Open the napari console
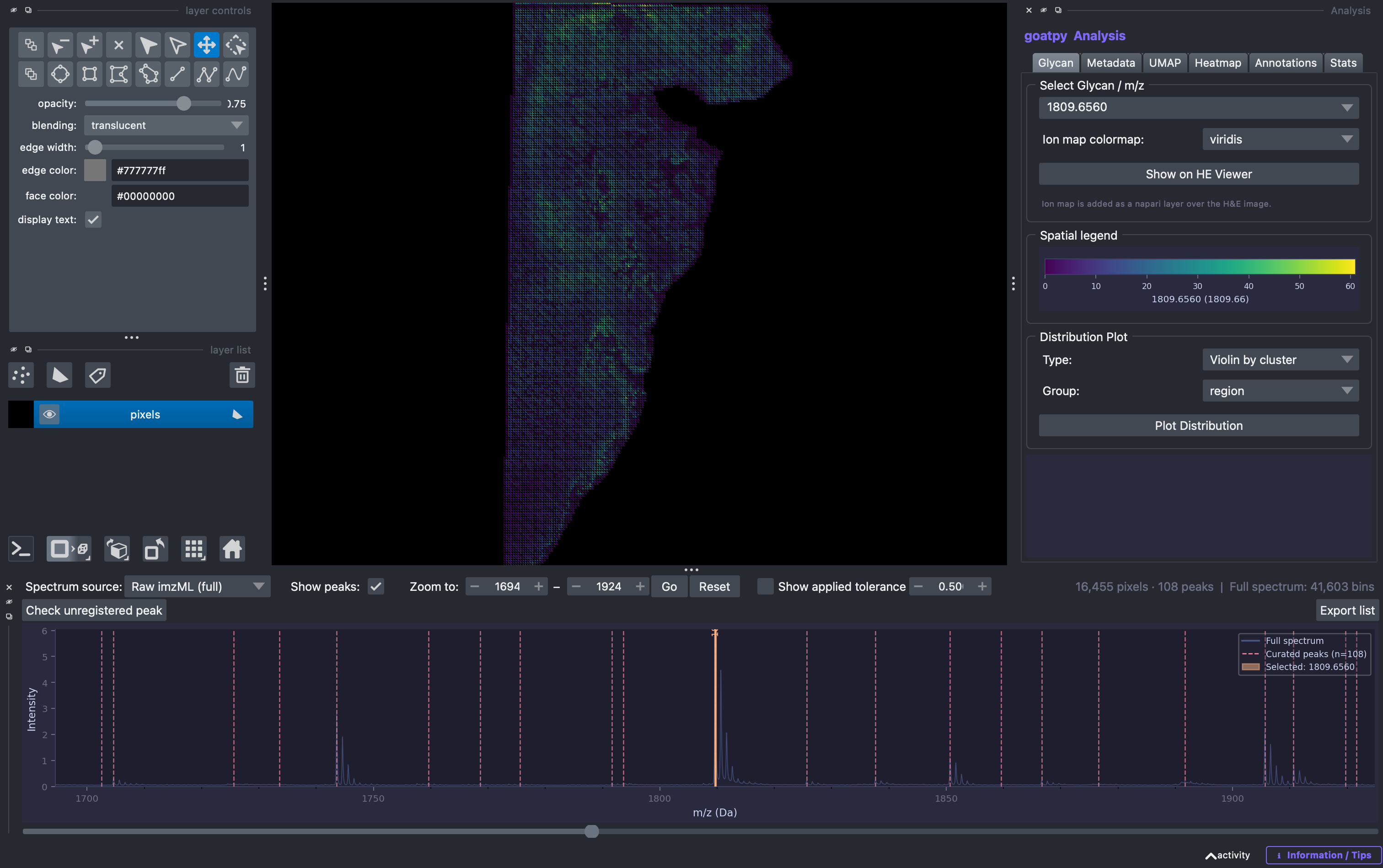Image resolution: width=1383 pixels, height=868 pixels. [21, 549]
